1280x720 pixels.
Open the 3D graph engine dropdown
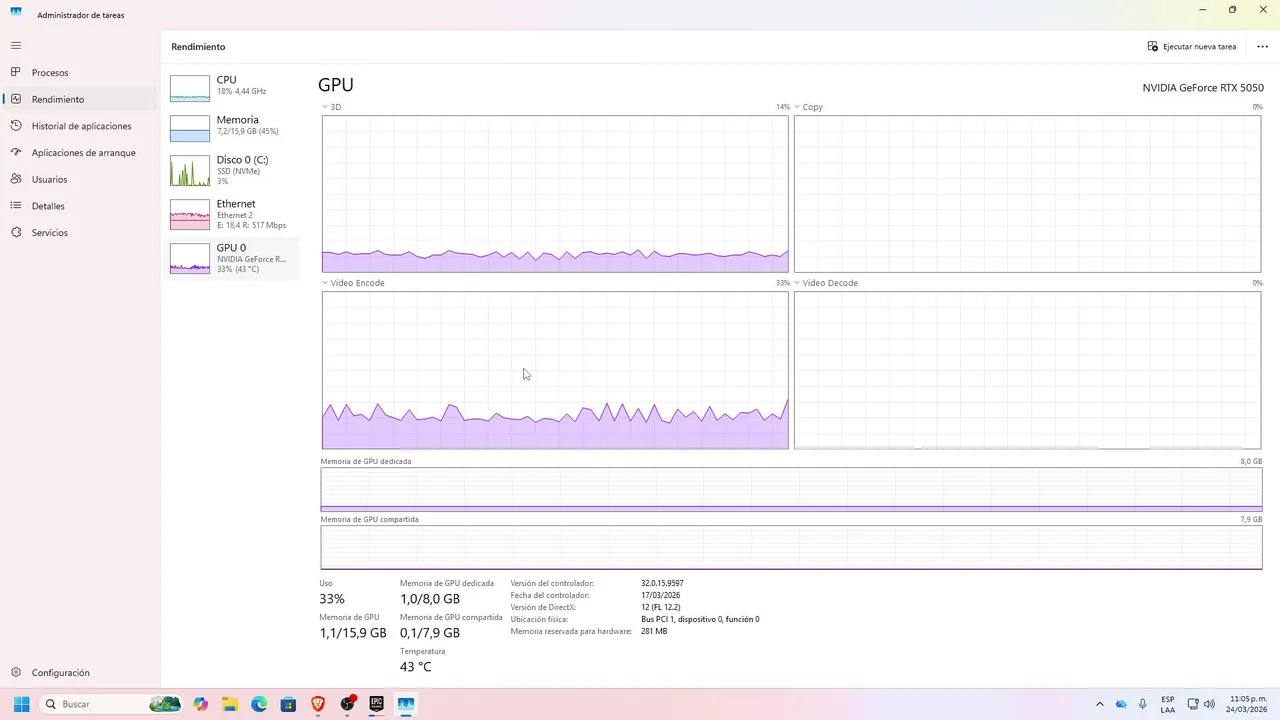click(325, 107)
